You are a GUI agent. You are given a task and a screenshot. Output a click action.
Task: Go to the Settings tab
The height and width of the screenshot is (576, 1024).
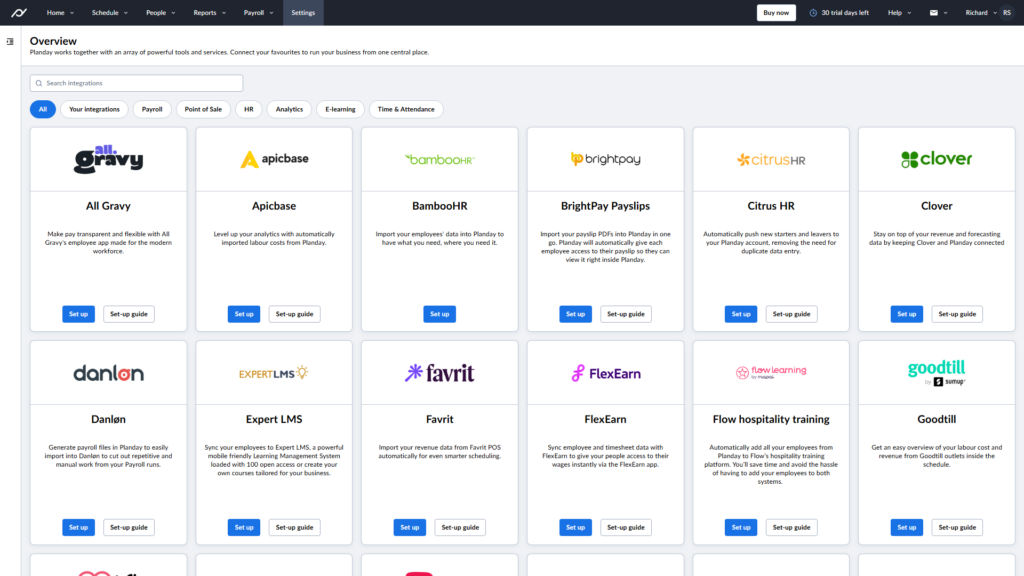[303, 12]
